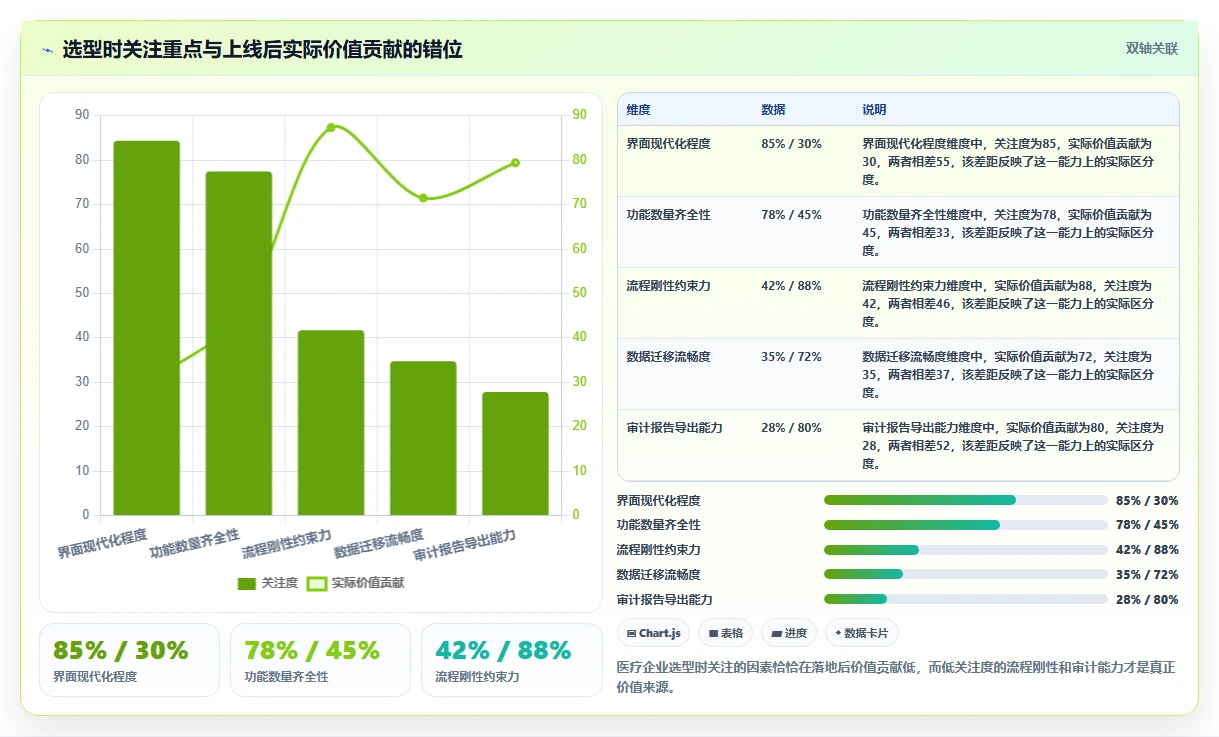Click the Chart.js tag chip
1219x737 pixels.
pos(653,633)
